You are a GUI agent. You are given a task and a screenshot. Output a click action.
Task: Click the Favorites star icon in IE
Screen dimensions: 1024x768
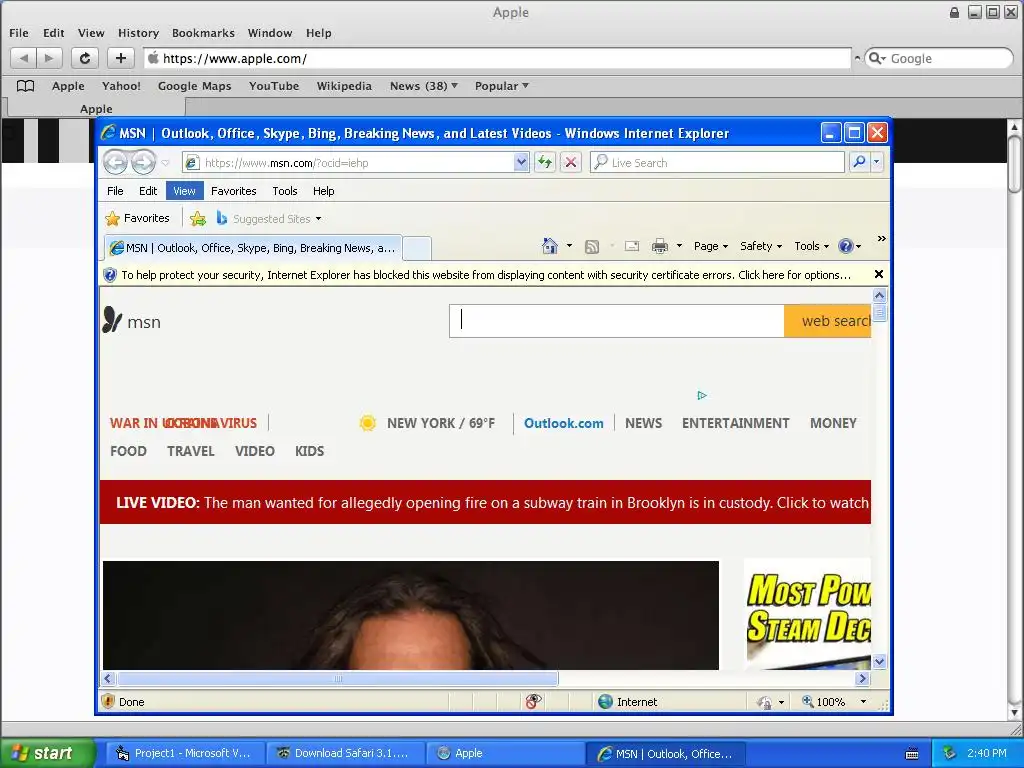112,218
